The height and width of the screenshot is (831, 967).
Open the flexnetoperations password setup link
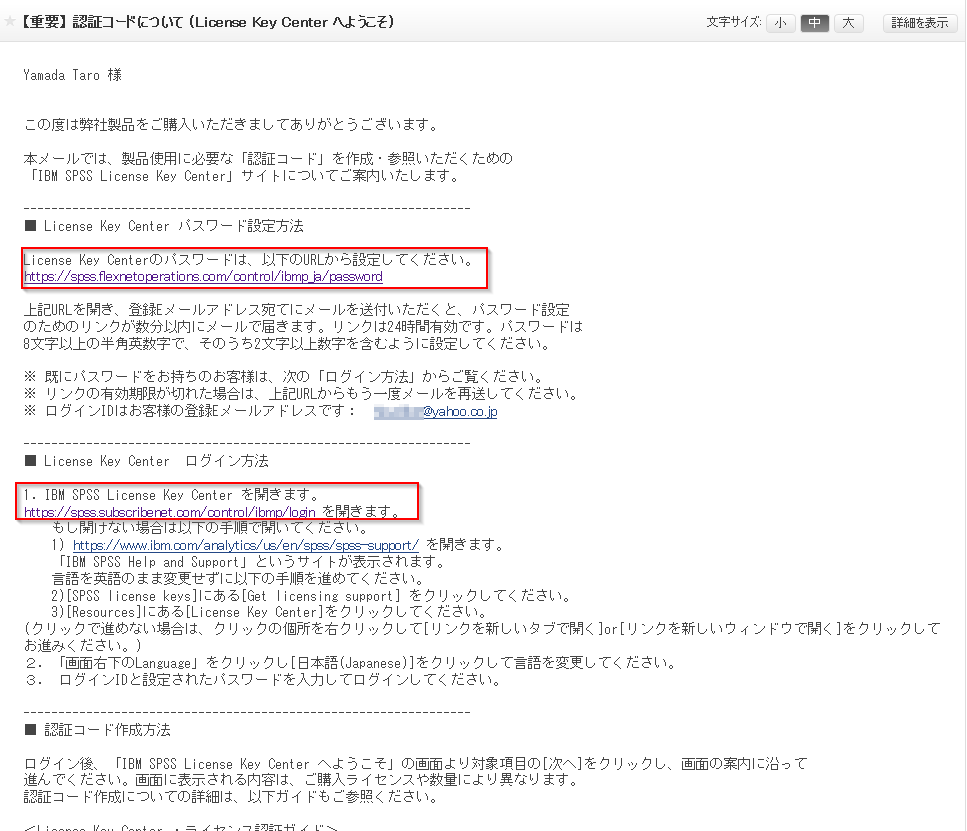(203, 276)
